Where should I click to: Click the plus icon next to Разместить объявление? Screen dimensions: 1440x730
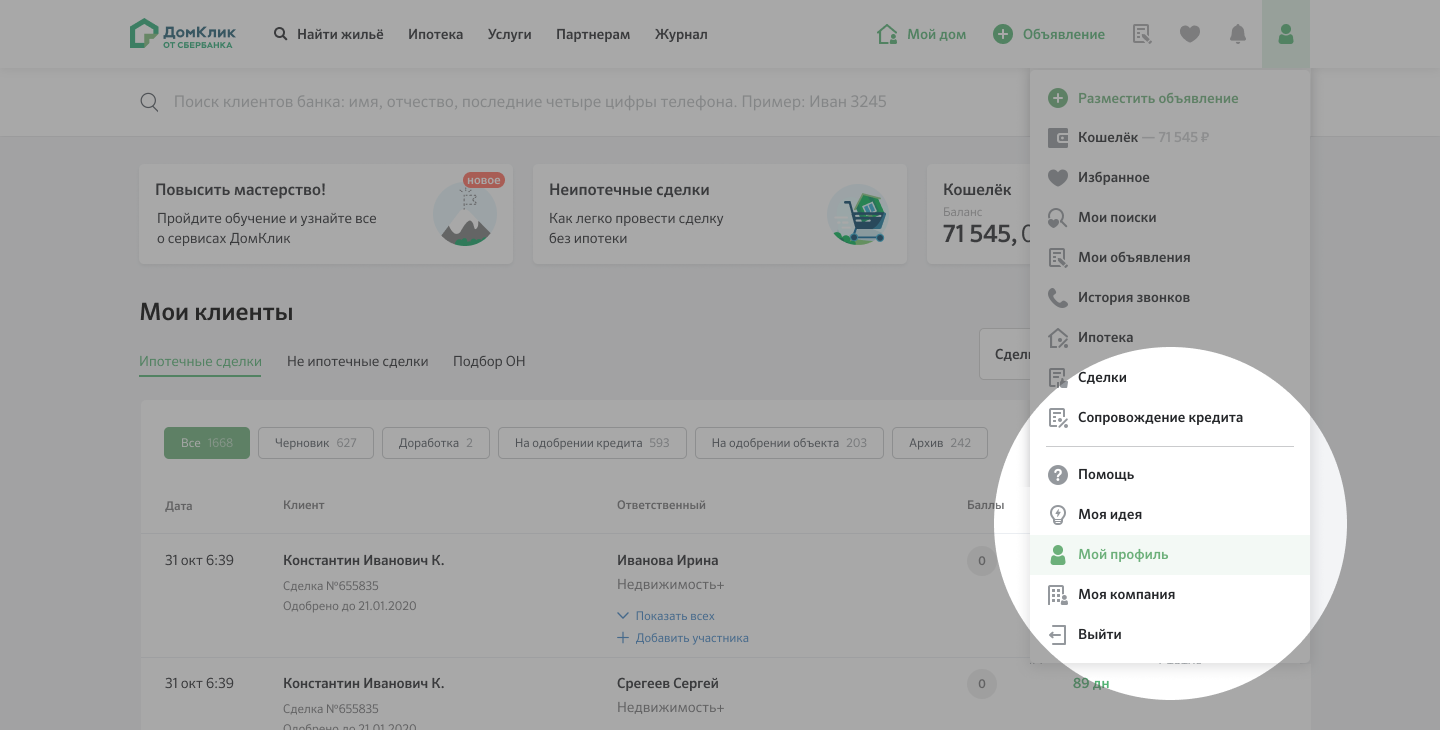point(1057,98)
